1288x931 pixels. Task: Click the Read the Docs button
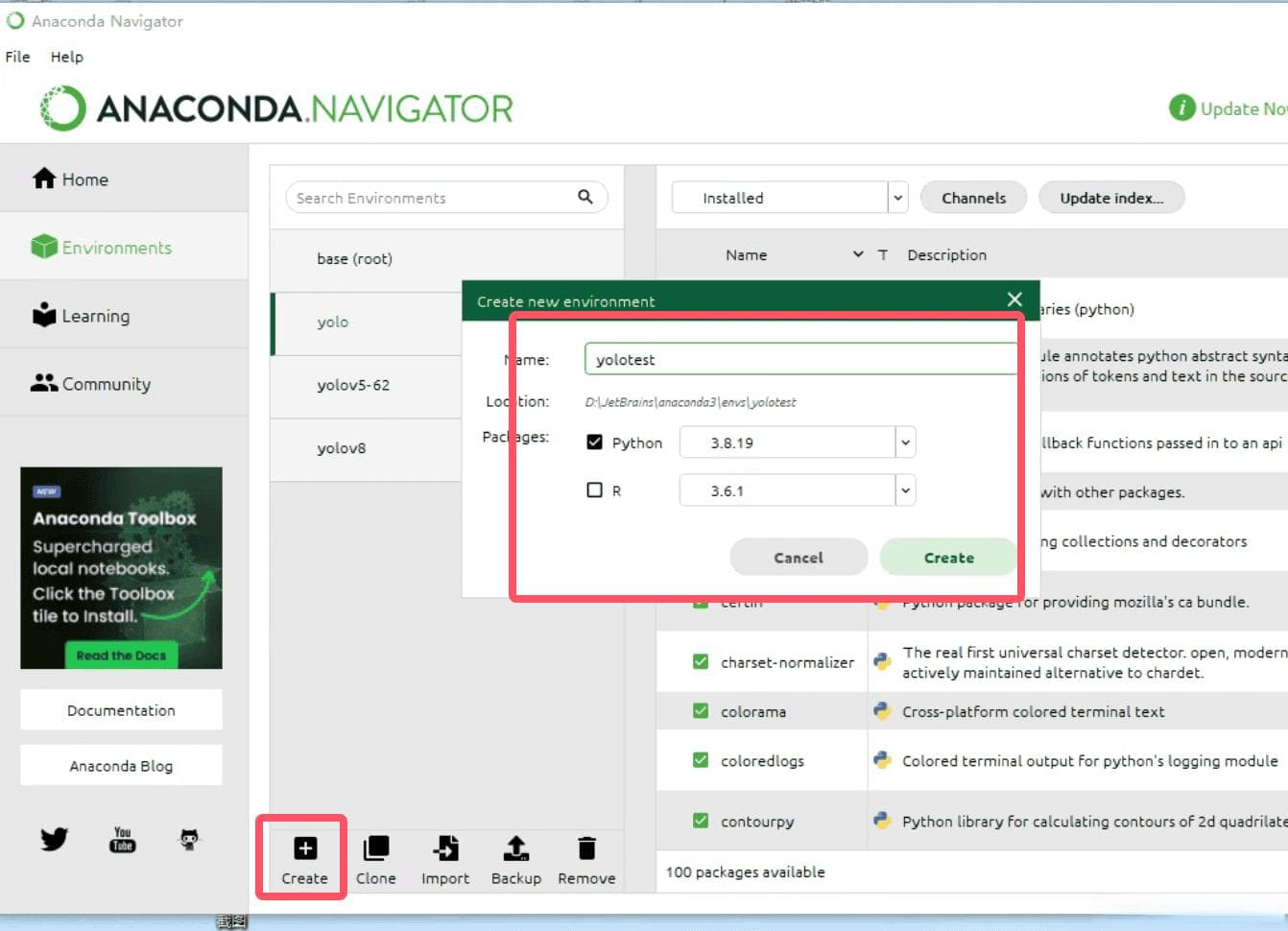(121, 656)
